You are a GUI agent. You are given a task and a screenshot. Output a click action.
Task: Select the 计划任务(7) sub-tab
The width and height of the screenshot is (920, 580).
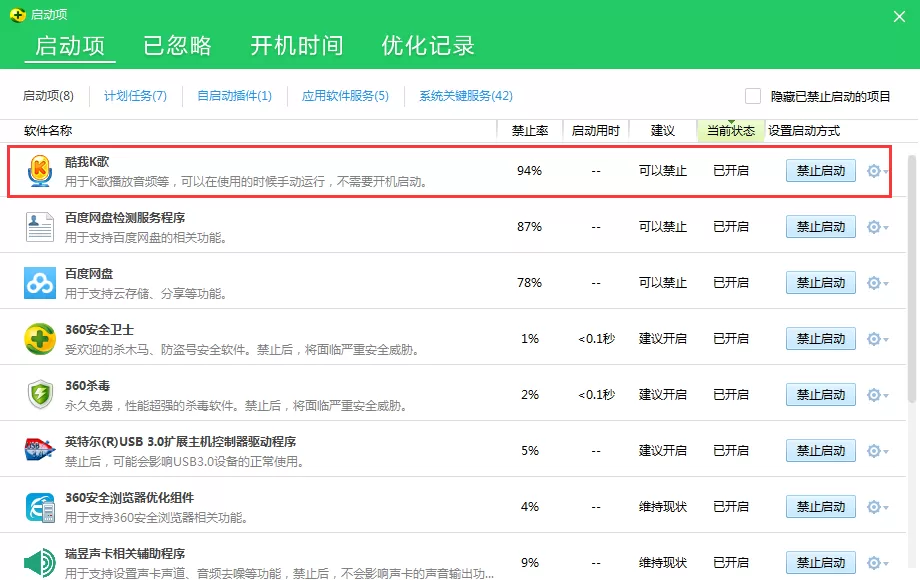point(136,96)
